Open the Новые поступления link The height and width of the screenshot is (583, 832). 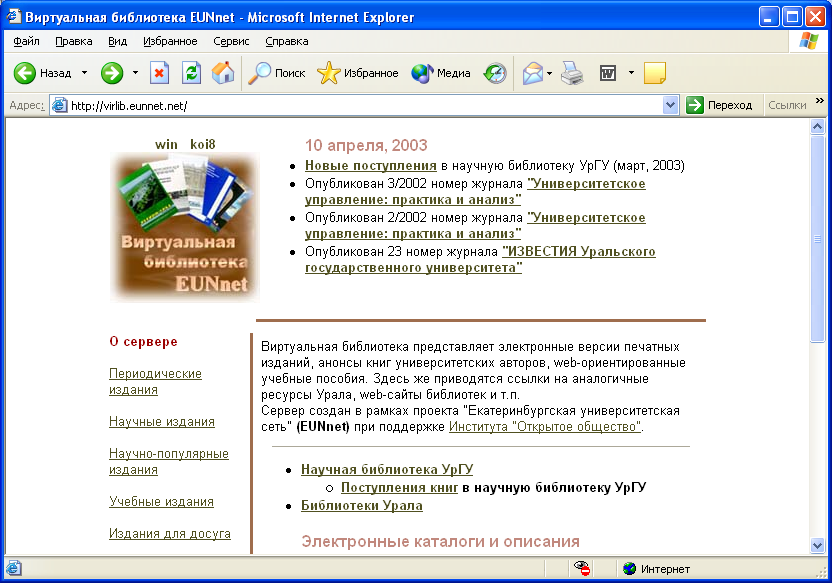[370, 166]
